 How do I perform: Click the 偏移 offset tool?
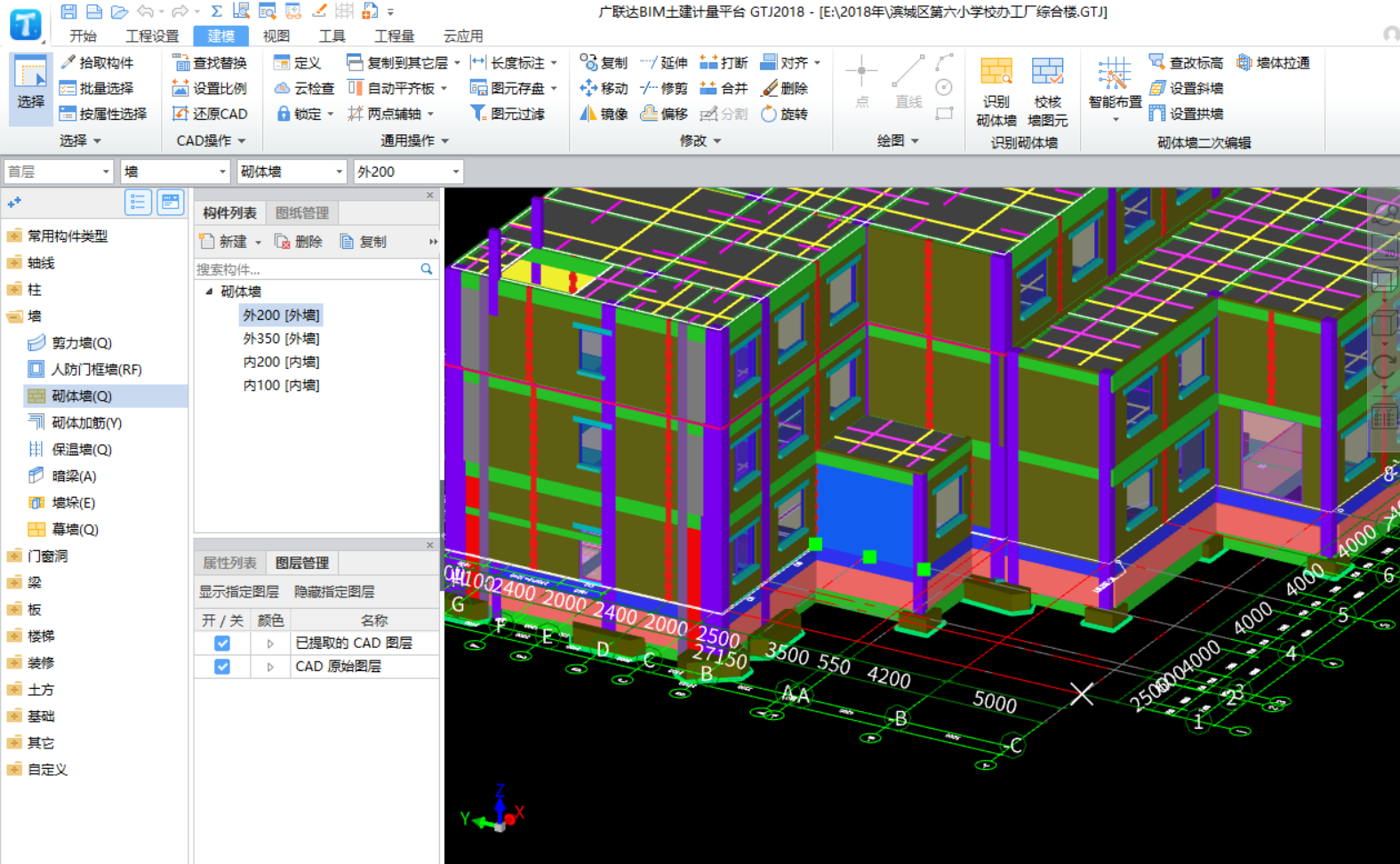point(664,114)
